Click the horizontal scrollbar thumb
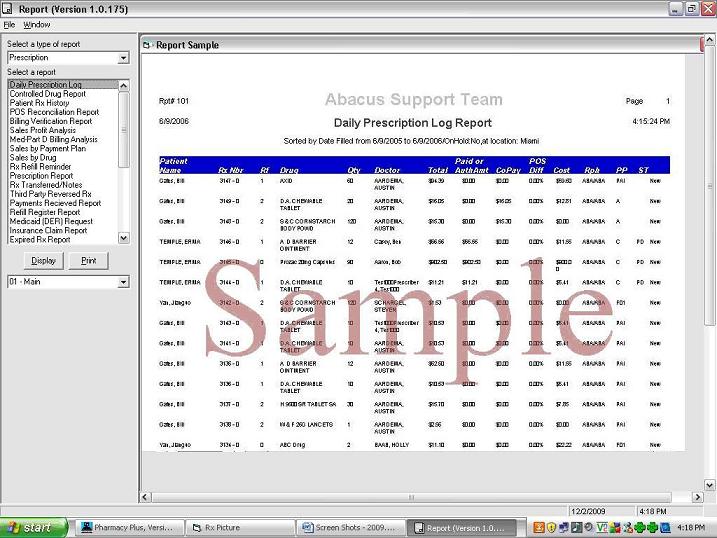Viewport: 717px width, 538px height. tap(411, 497)
